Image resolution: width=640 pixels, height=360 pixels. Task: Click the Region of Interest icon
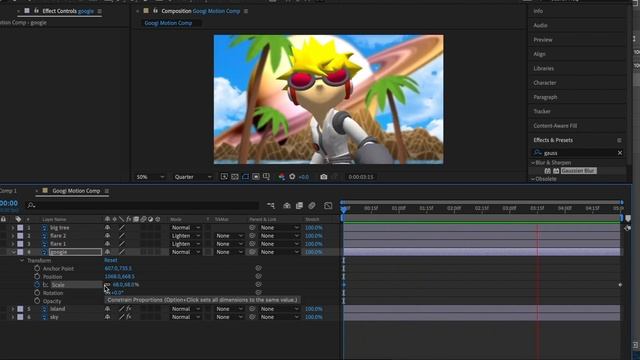click(256, 177)
